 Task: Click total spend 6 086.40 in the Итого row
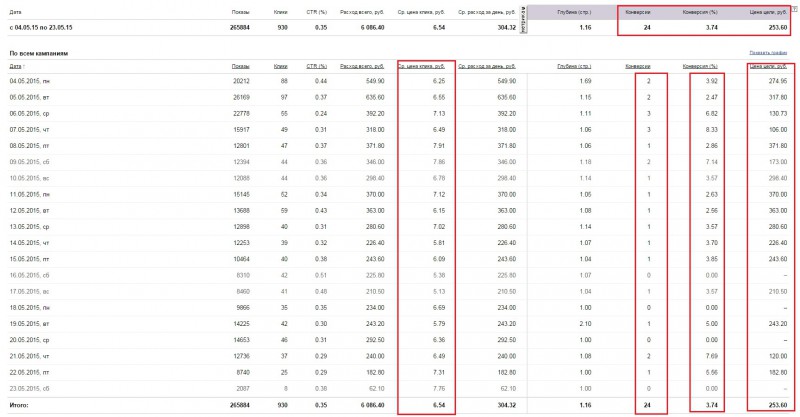372,405
